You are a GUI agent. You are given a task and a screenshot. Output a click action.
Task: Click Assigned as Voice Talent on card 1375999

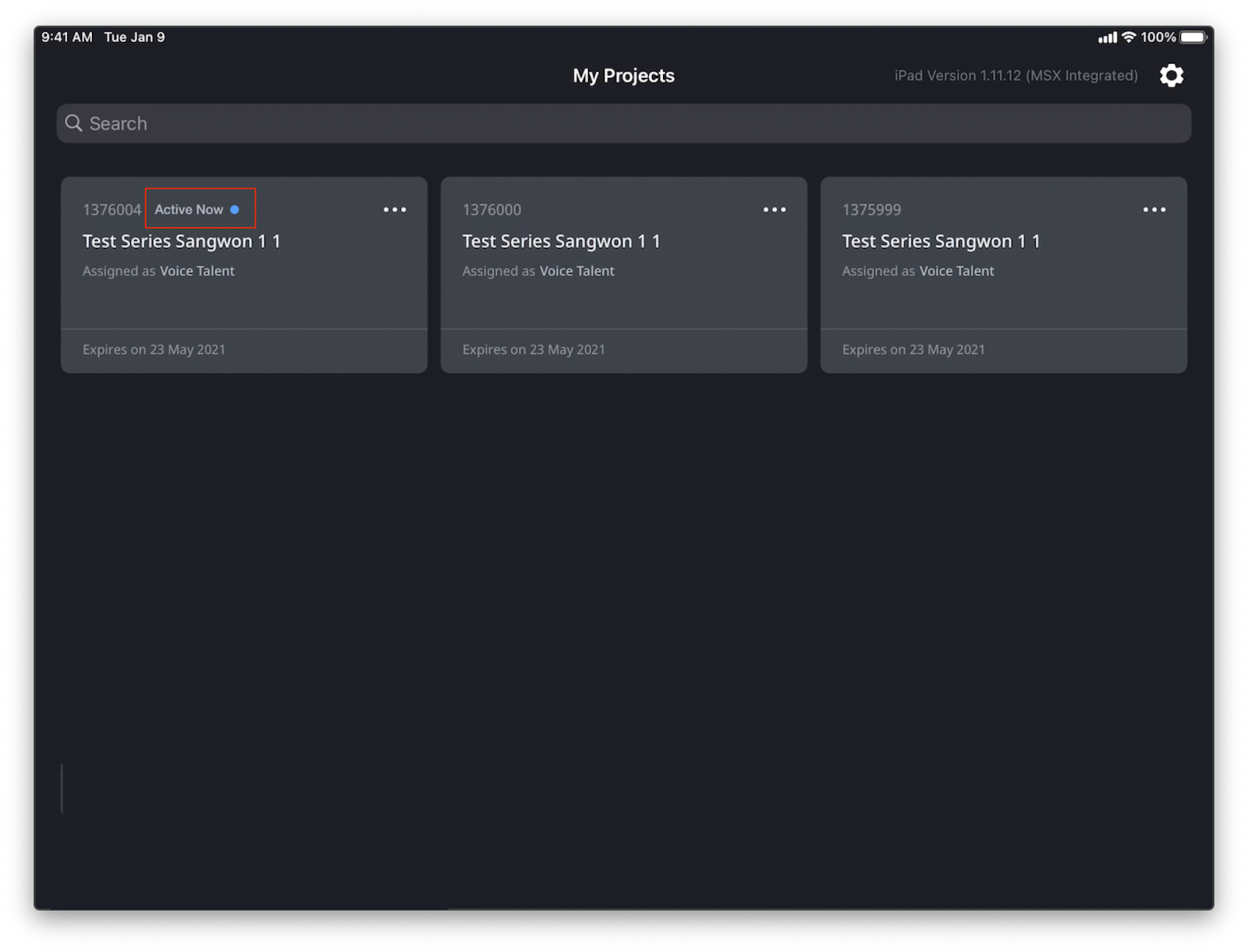tap(918, 271)
